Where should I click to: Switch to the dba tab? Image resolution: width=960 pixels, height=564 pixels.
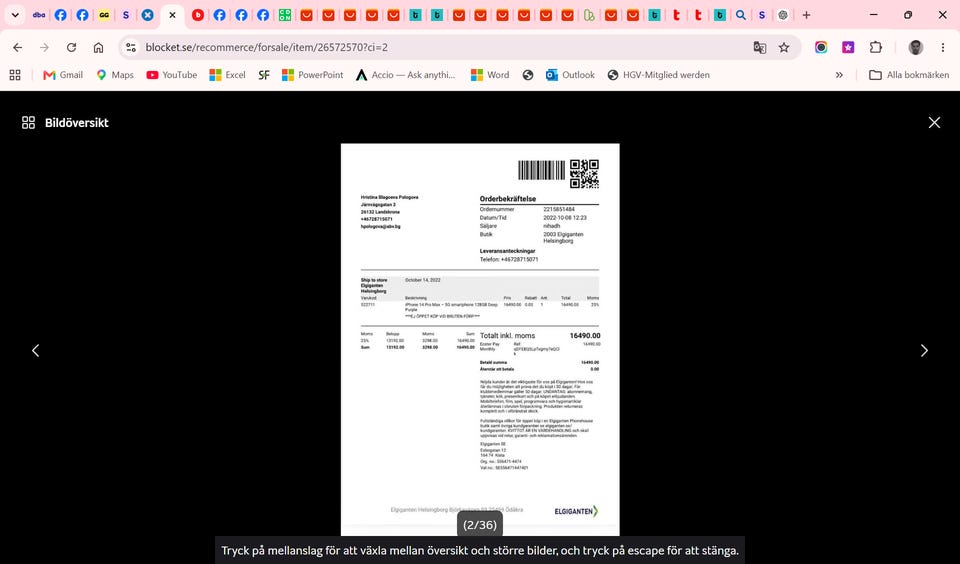tap(39, 15)
